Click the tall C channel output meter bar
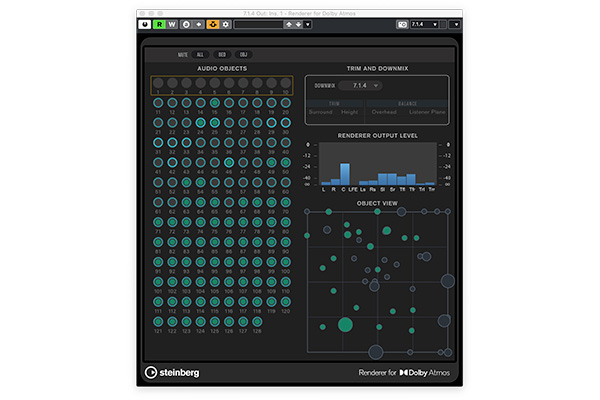The image size is (600, 400). (345, 174)
